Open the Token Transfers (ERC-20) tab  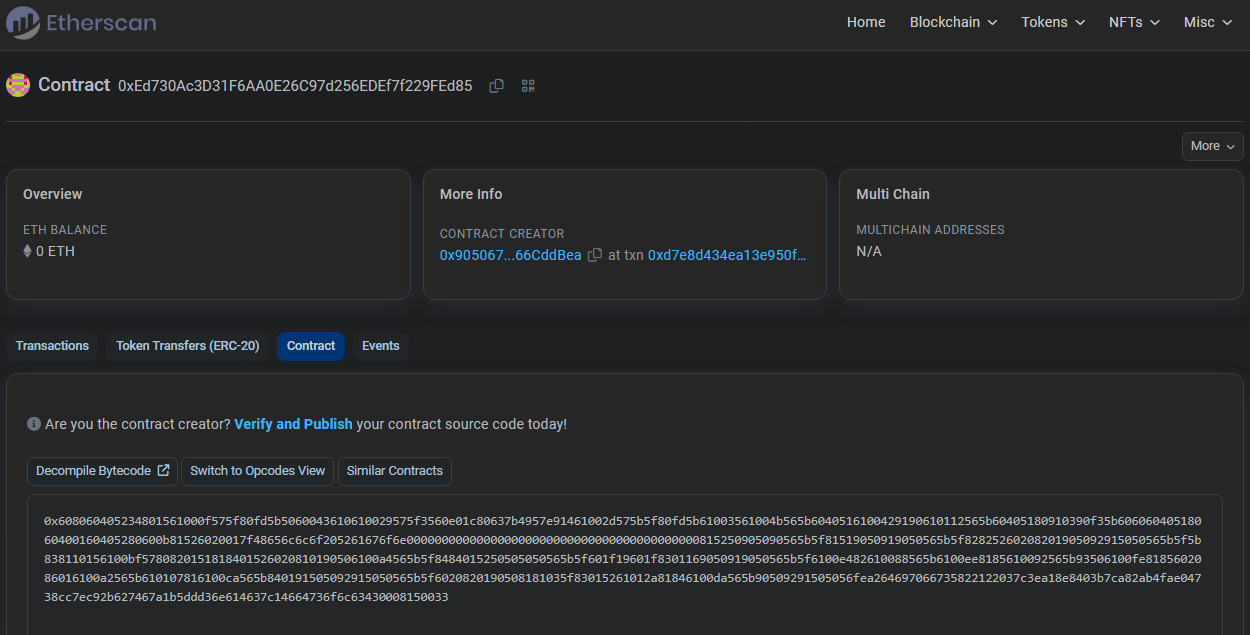188,346
